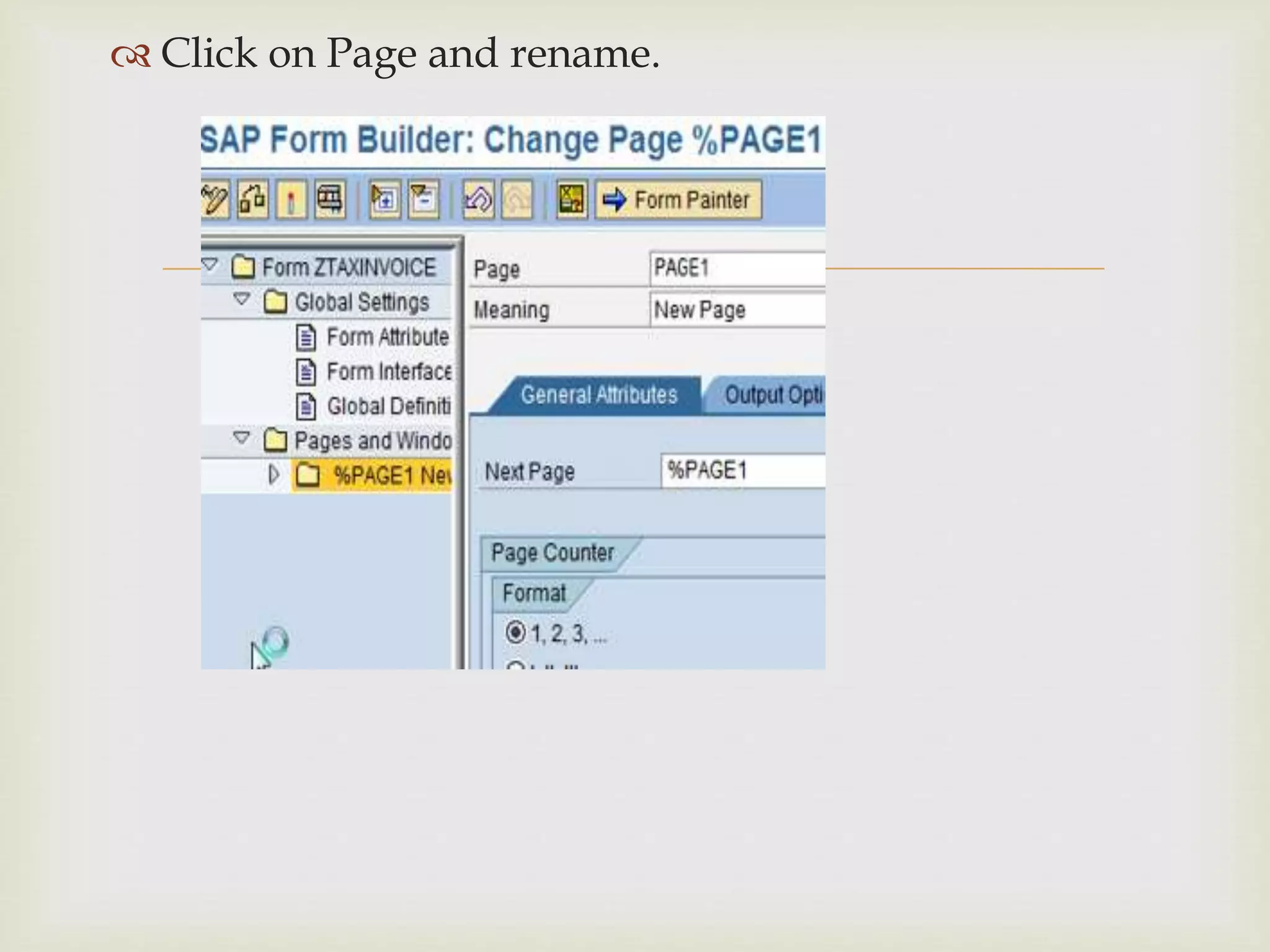The height and width of the screenshot is (952, 1270).
Task: Click the Expand subtree toolbar icon
Action: [384, 200]
